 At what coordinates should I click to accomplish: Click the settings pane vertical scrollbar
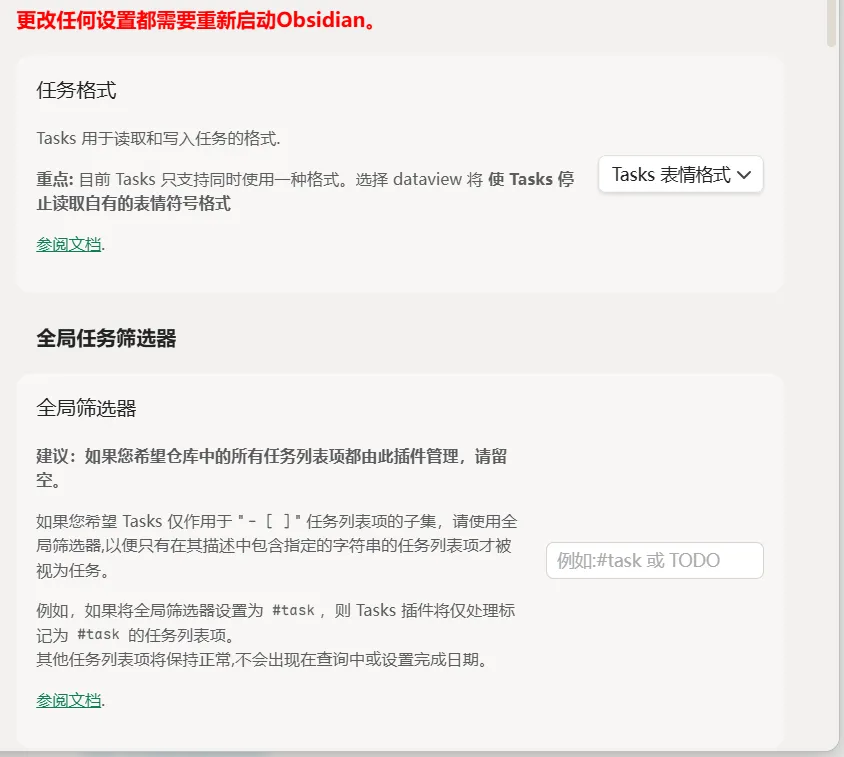click(x=831, y=22)
